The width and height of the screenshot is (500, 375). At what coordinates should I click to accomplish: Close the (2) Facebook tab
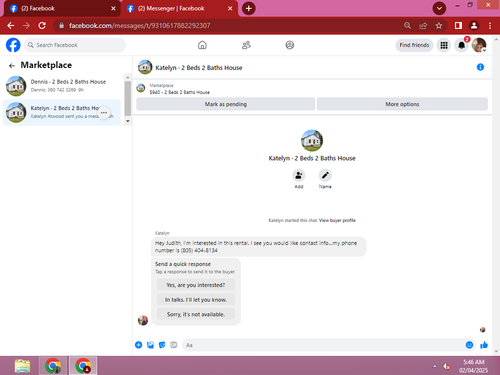coord(113,8)
